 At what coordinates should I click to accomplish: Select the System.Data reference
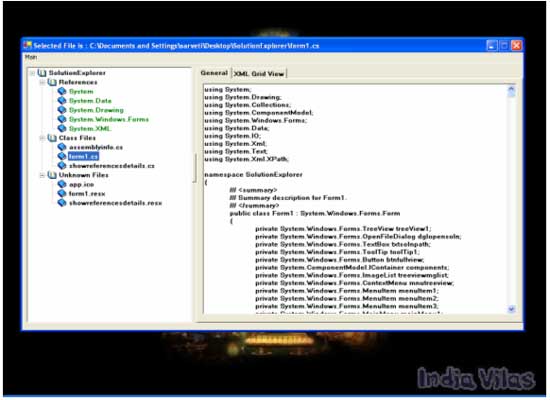pos(90,101)
